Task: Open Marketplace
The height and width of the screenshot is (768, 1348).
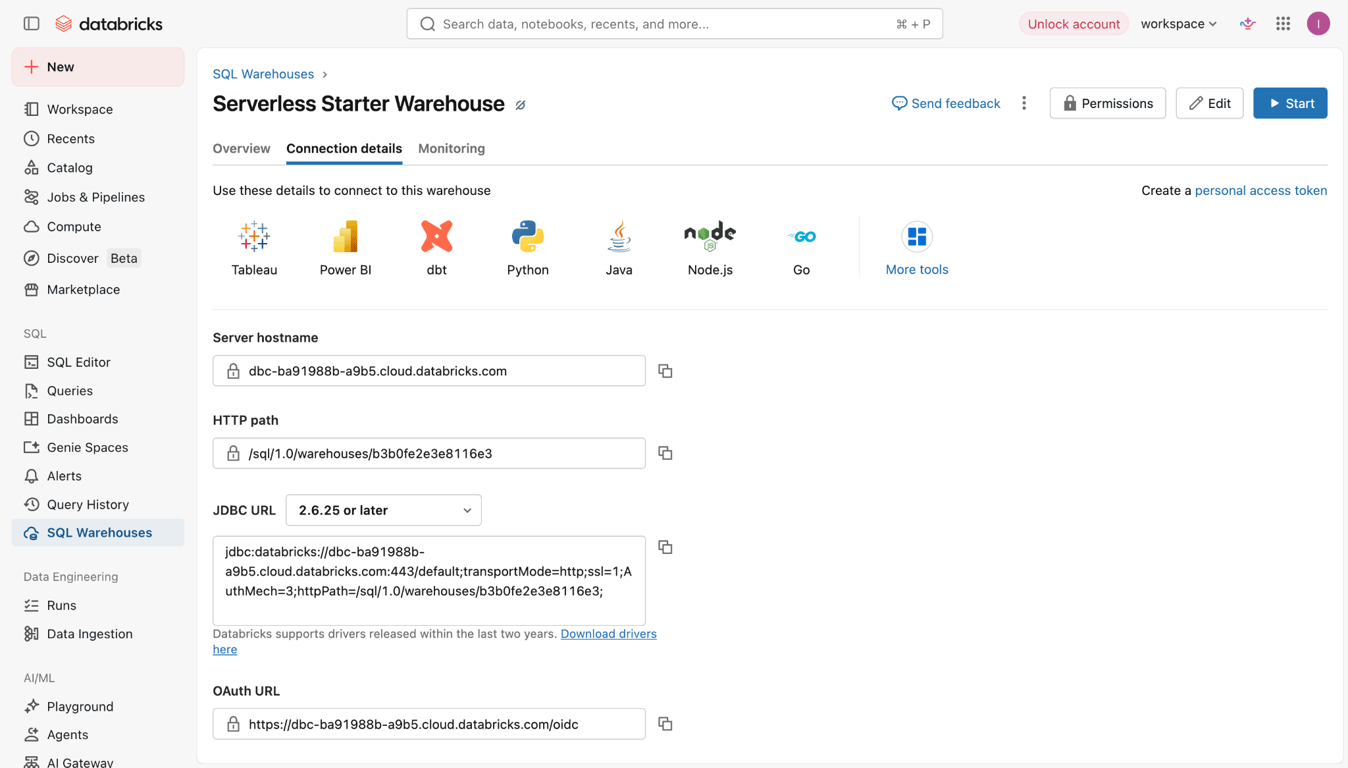Action: (x=98, y=289)
